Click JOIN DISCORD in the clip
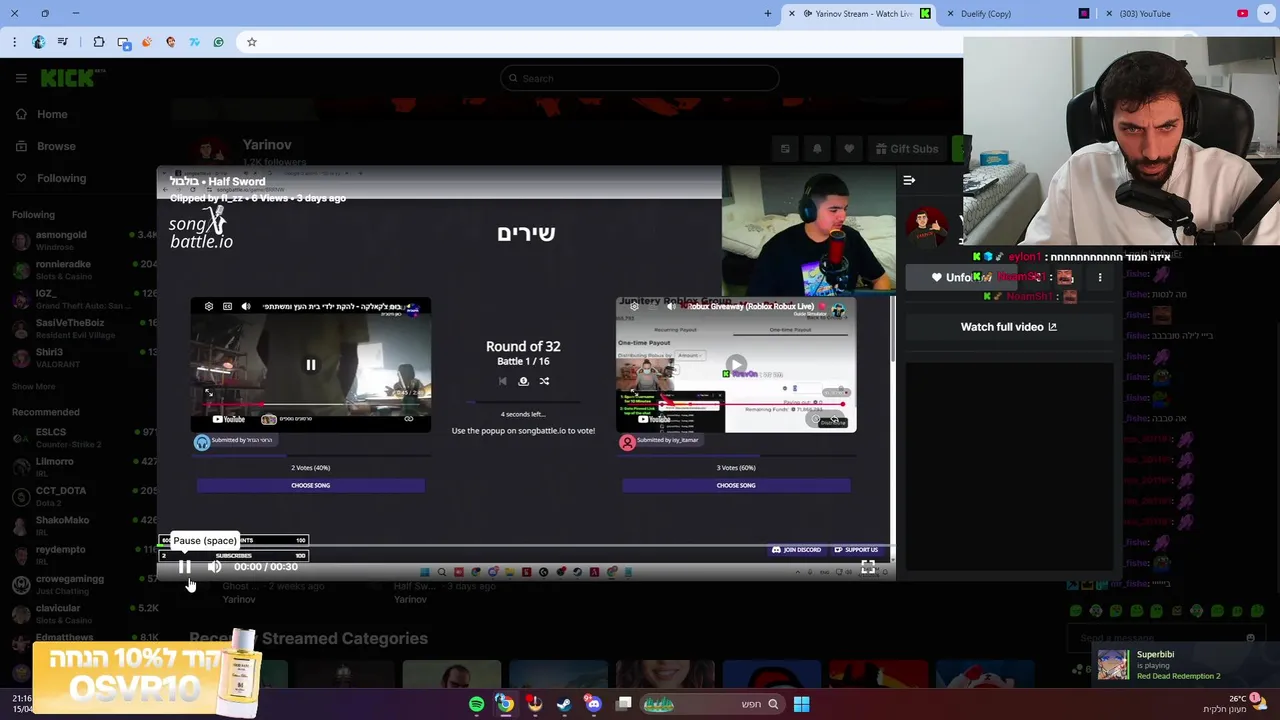 (797, 550)
